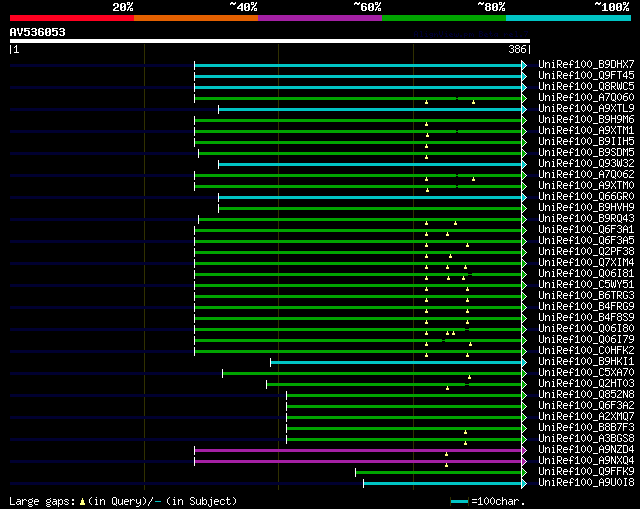Click the cyan alignment bar for UniRef100_B9HKI1

click(396, 362)
